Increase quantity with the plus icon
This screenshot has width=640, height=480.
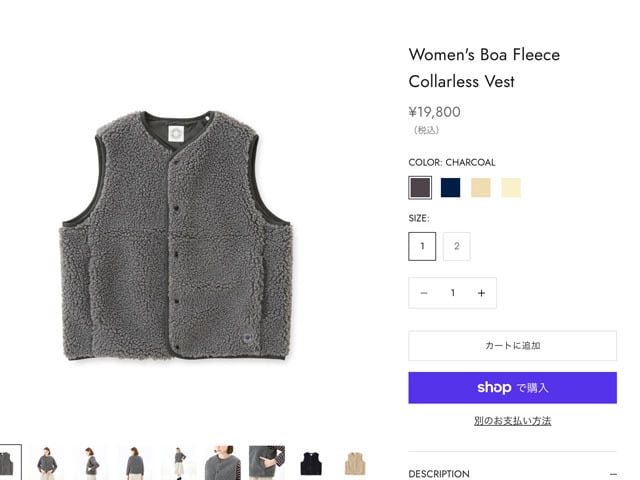tap(481, 293)
